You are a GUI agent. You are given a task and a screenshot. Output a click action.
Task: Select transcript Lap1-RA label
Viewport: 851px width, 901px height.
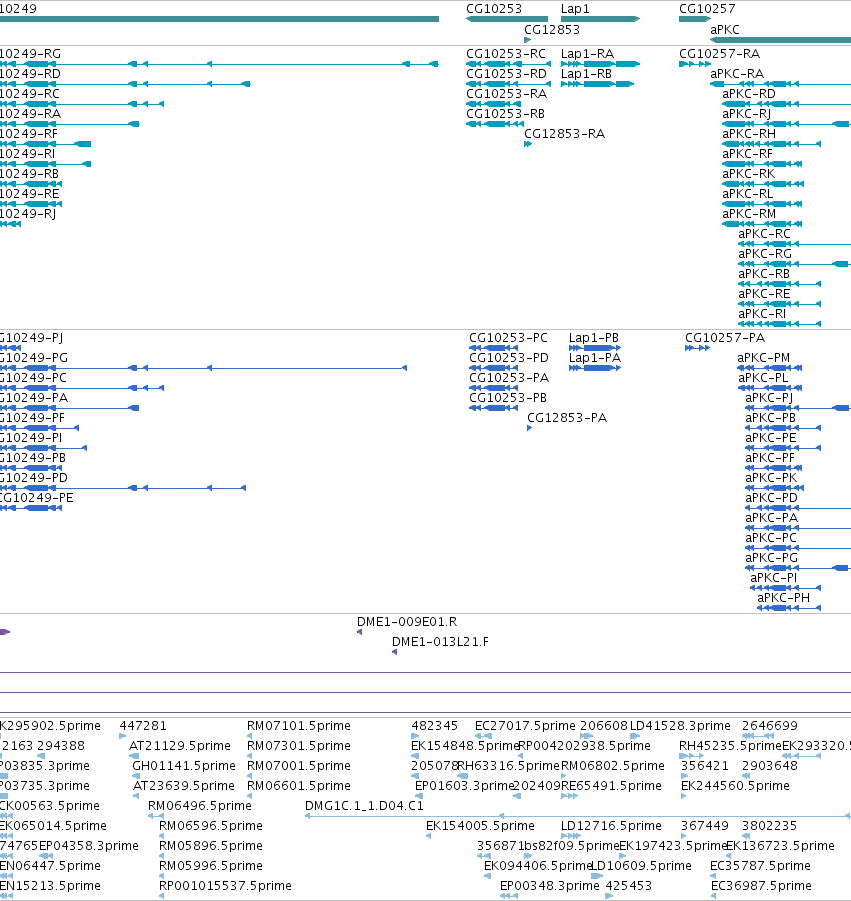pyautogui.click(x=587, y=53)
